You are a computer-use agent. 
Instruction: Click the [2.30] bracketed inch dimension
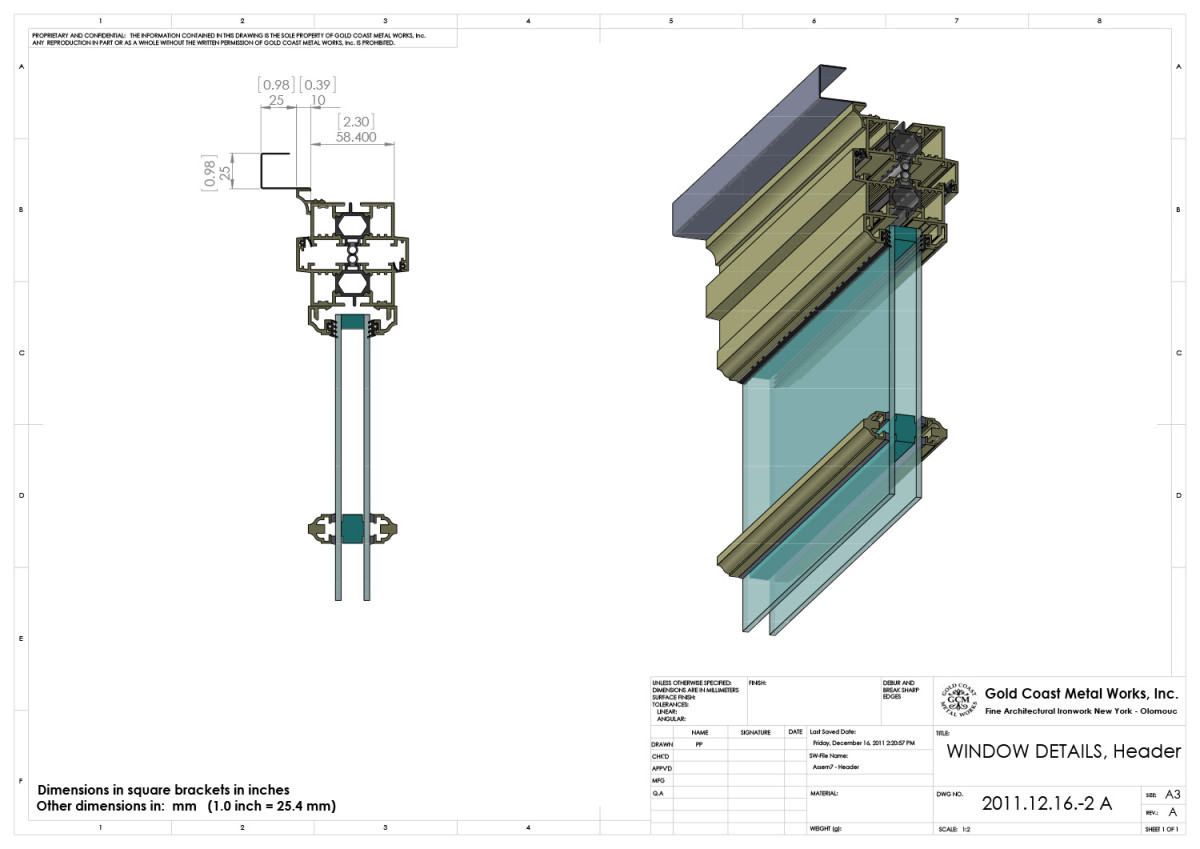click(355, 121)
